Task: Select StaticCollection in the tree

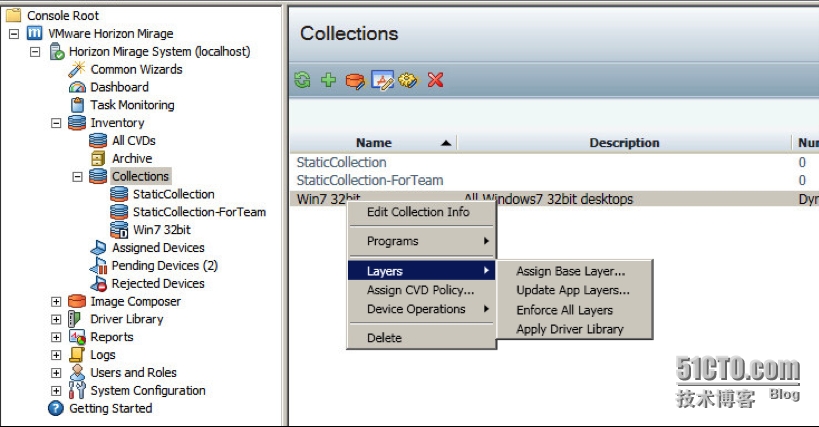Action: [173, 194]
